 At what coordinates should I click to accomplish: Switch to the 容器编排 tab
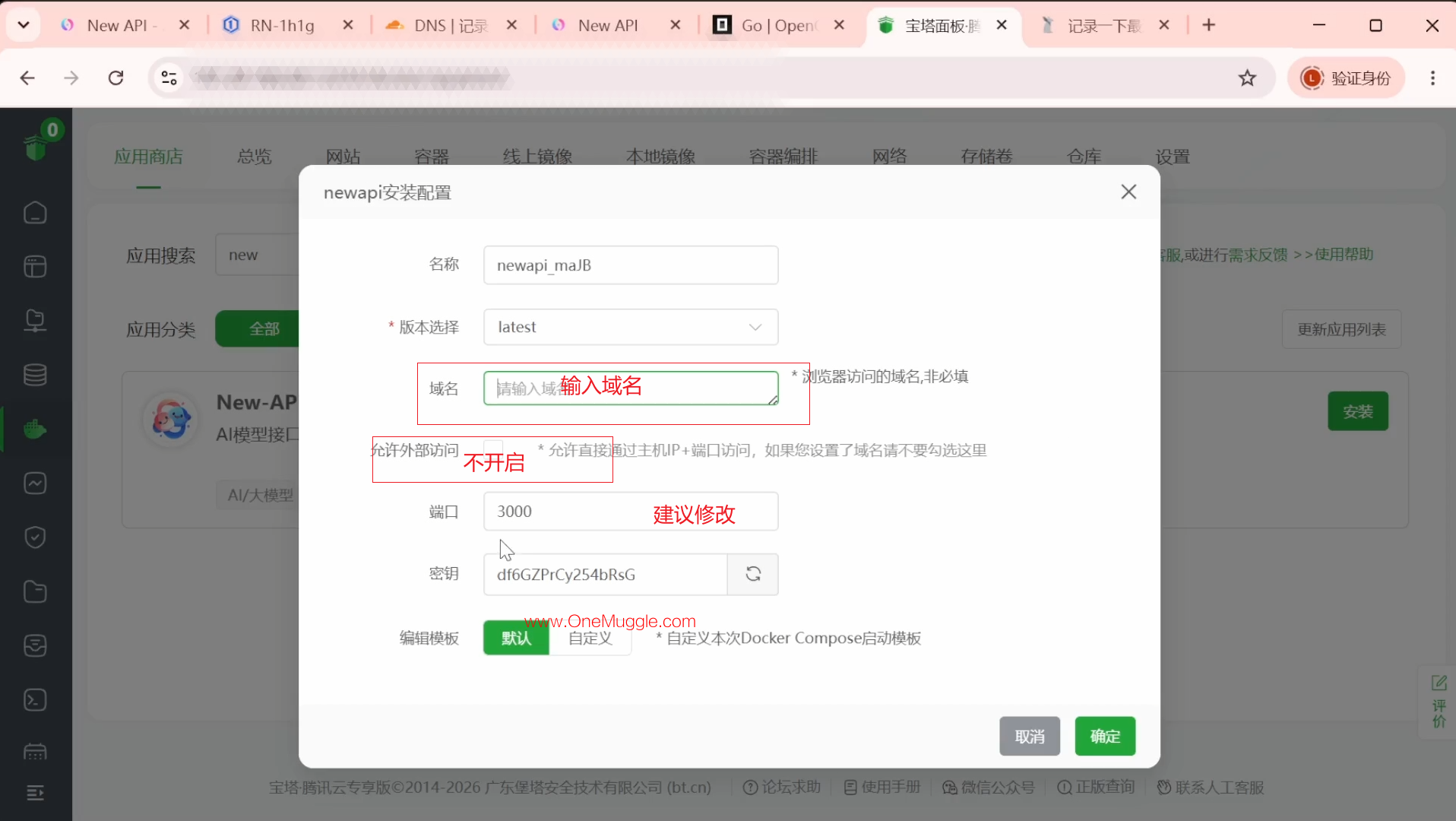point(783,157)
